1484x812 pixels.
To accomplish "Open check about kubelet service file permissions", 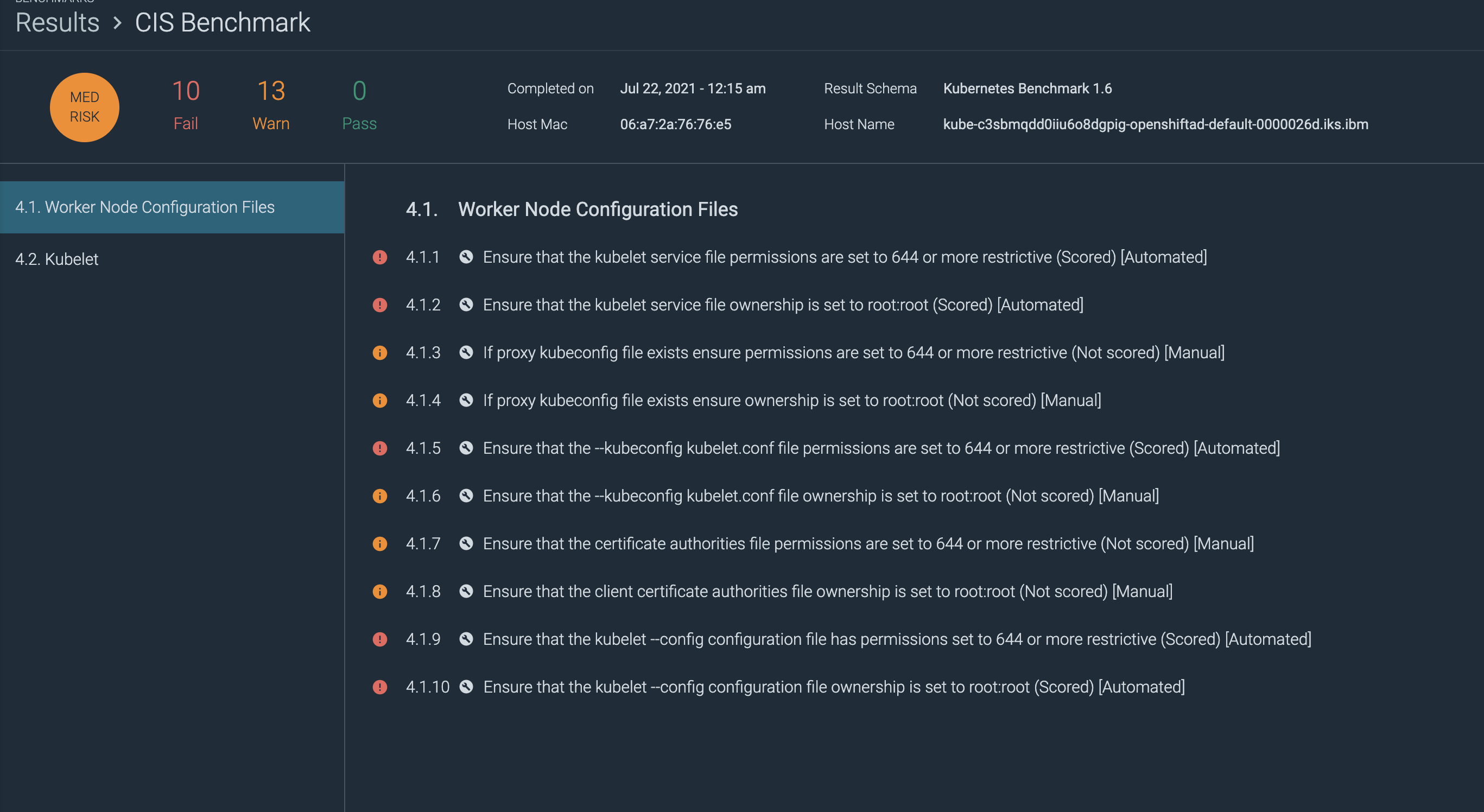I will [x=845, y=257].
